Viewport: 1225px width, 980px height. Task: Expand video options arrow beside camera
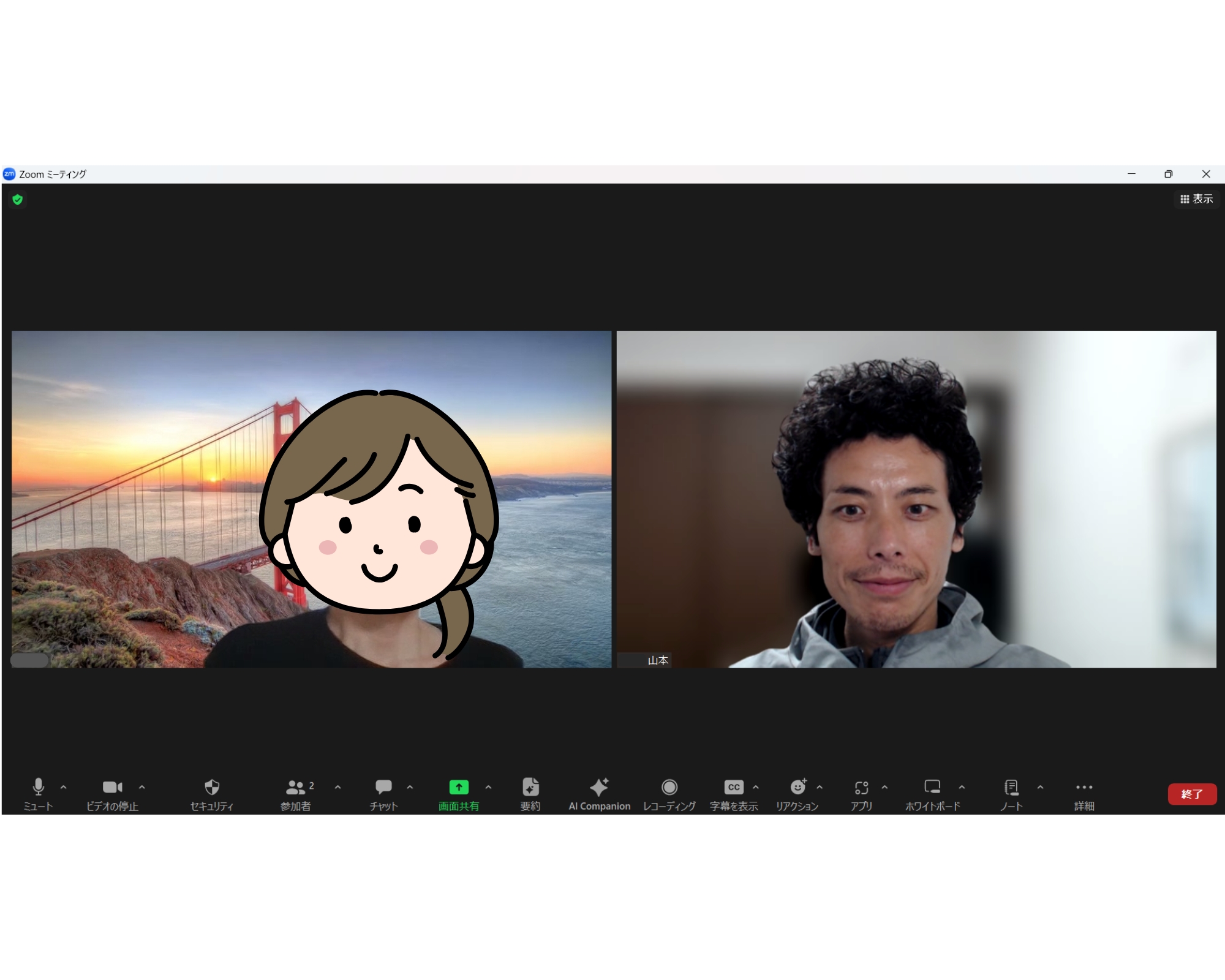coord(142,788)
